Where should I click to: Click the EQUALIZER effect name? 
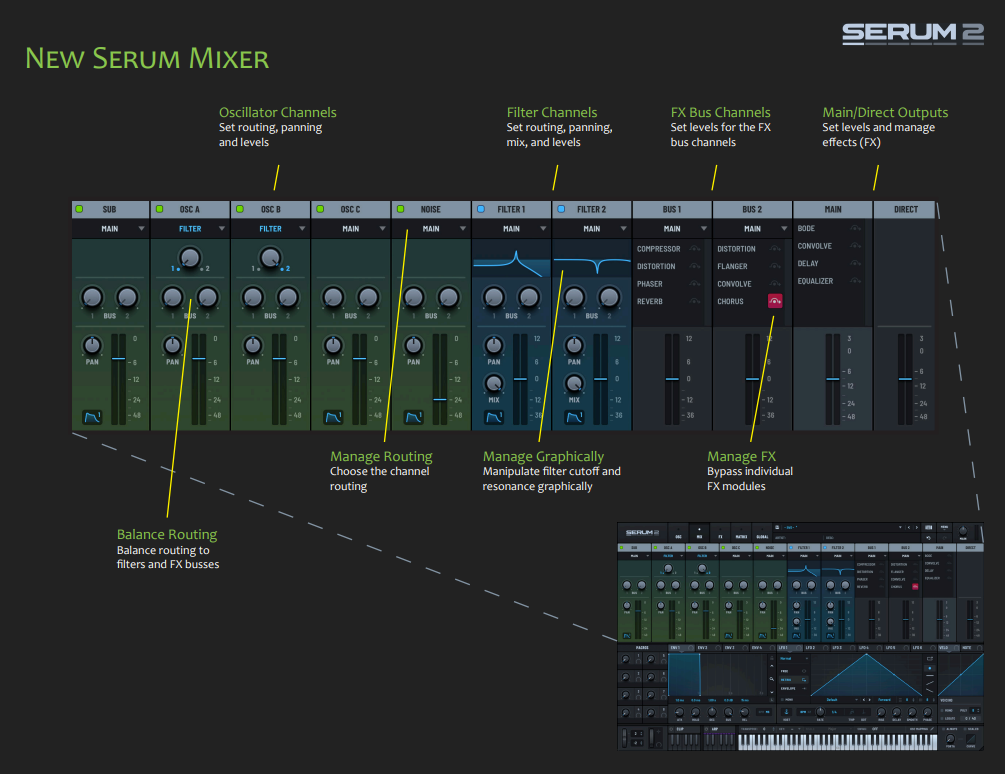[x=815, y=281]
